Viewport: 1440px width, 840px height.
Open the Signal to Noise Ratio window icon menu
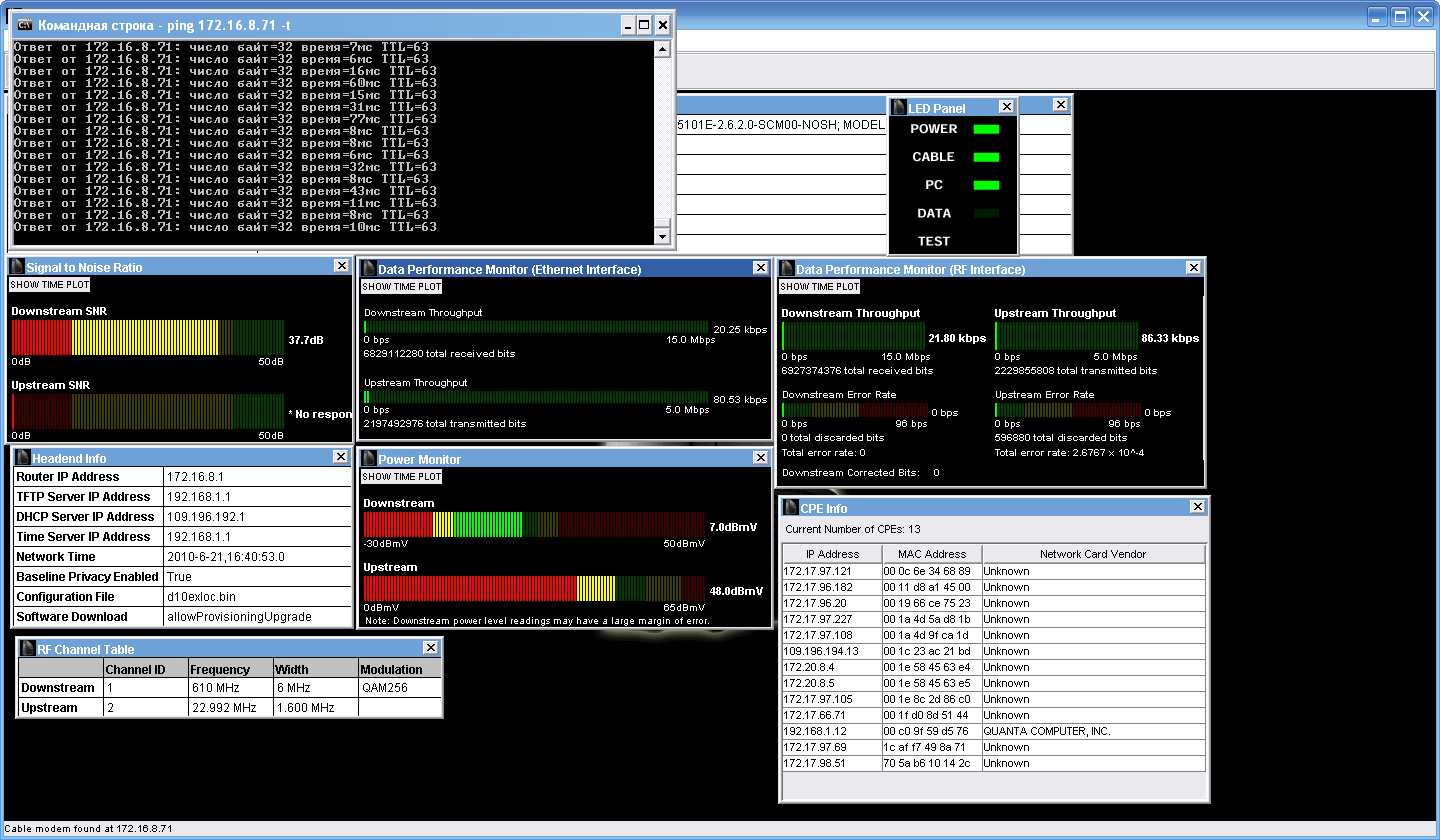[x=17, y=267]
